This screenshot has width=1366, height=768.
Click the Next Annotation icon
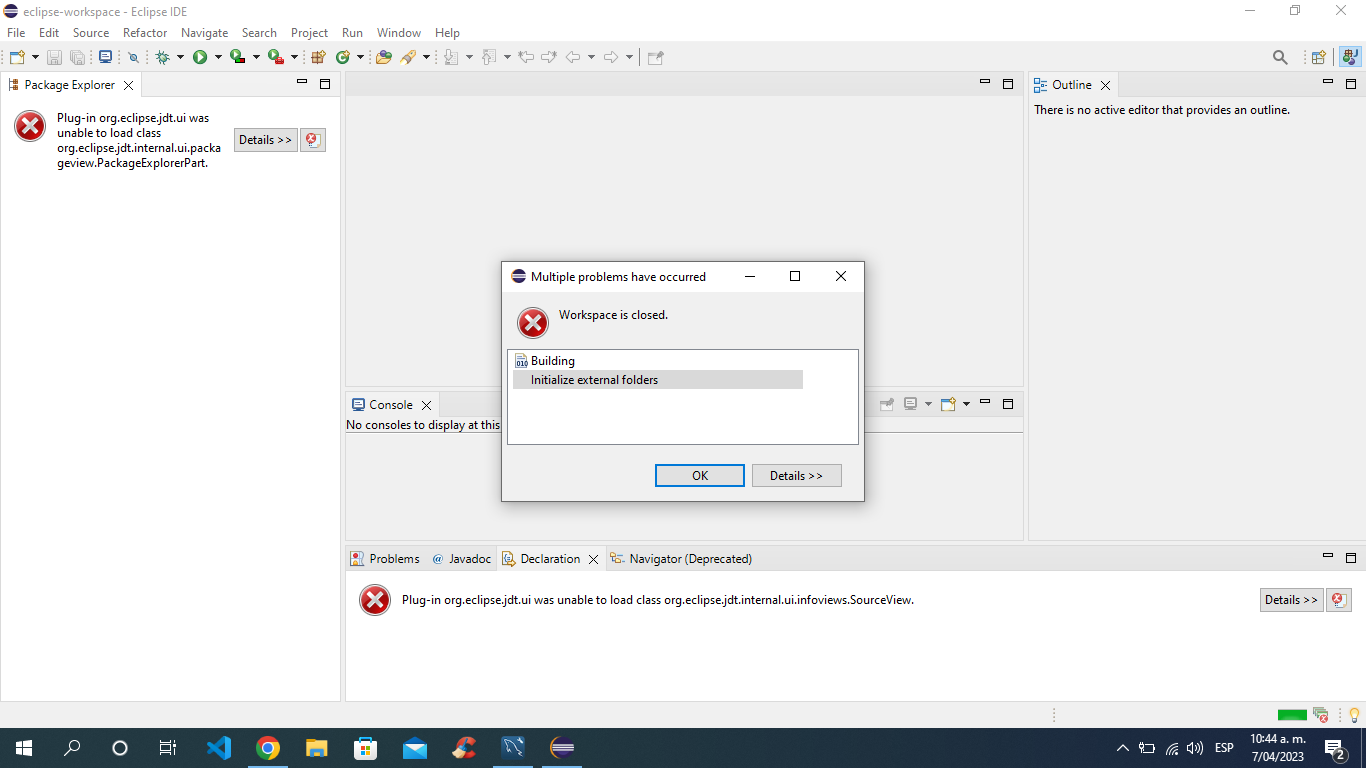[x=451, y=57]
